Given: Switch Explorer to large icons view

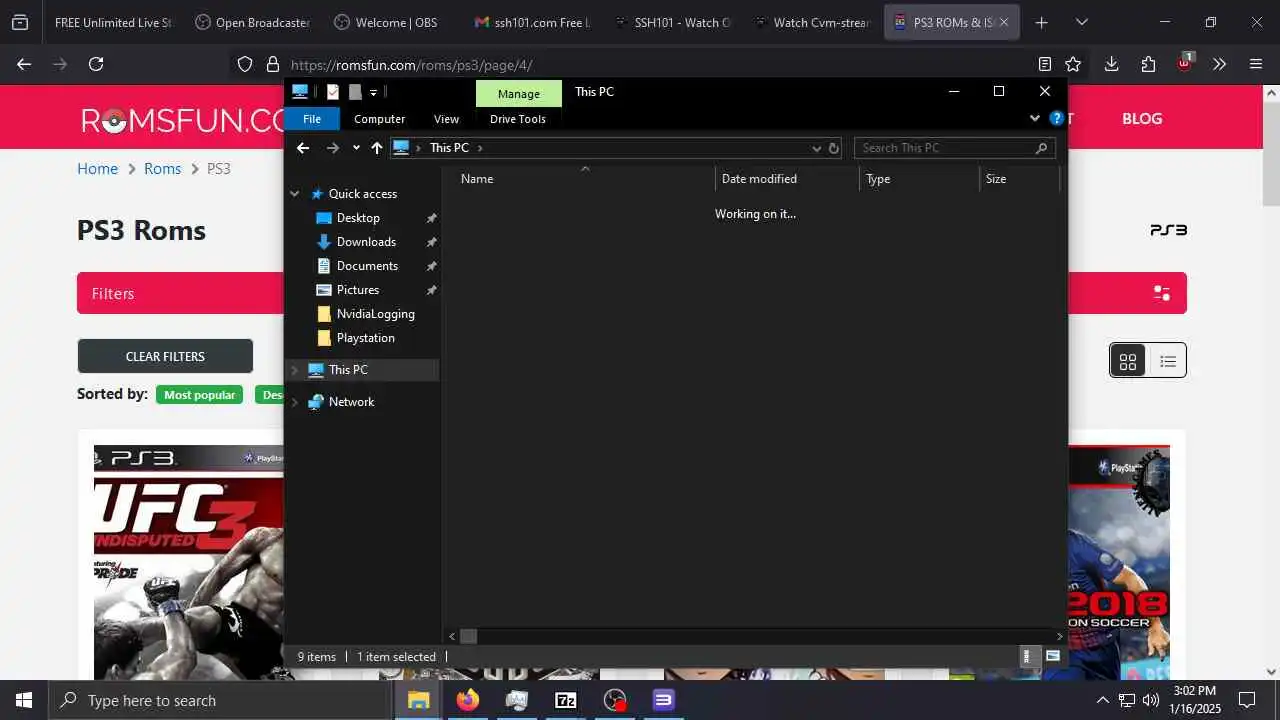Looking at the screenshot, I should click(1052, 657).
